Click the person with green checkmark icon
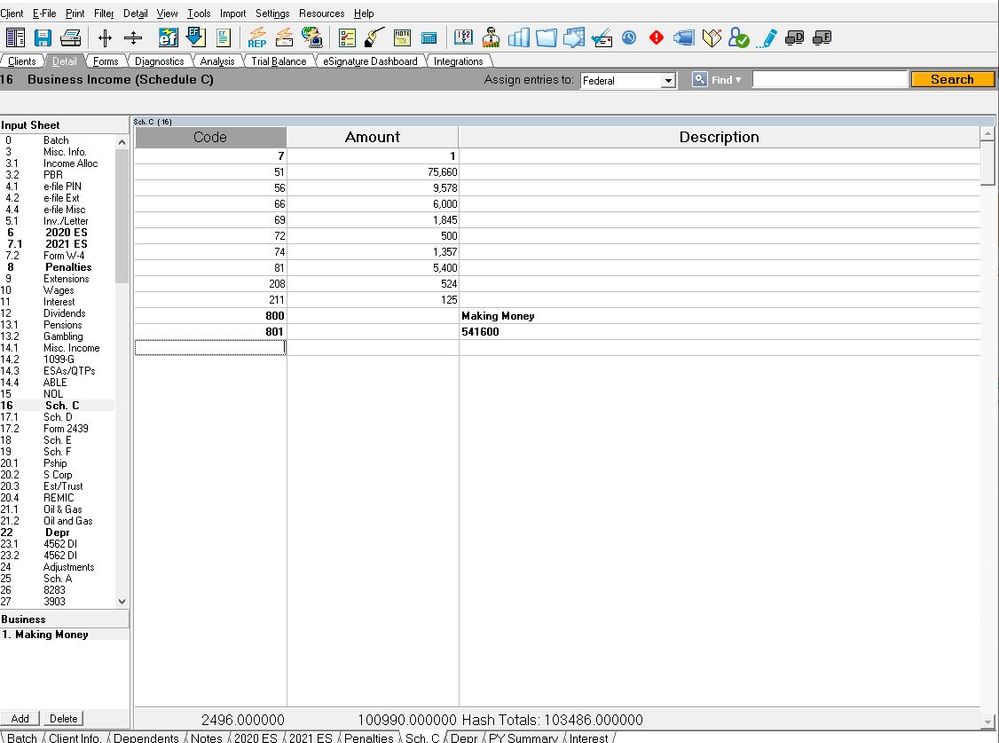The height and width of the screenshot is (743, 999). (739, 38)
